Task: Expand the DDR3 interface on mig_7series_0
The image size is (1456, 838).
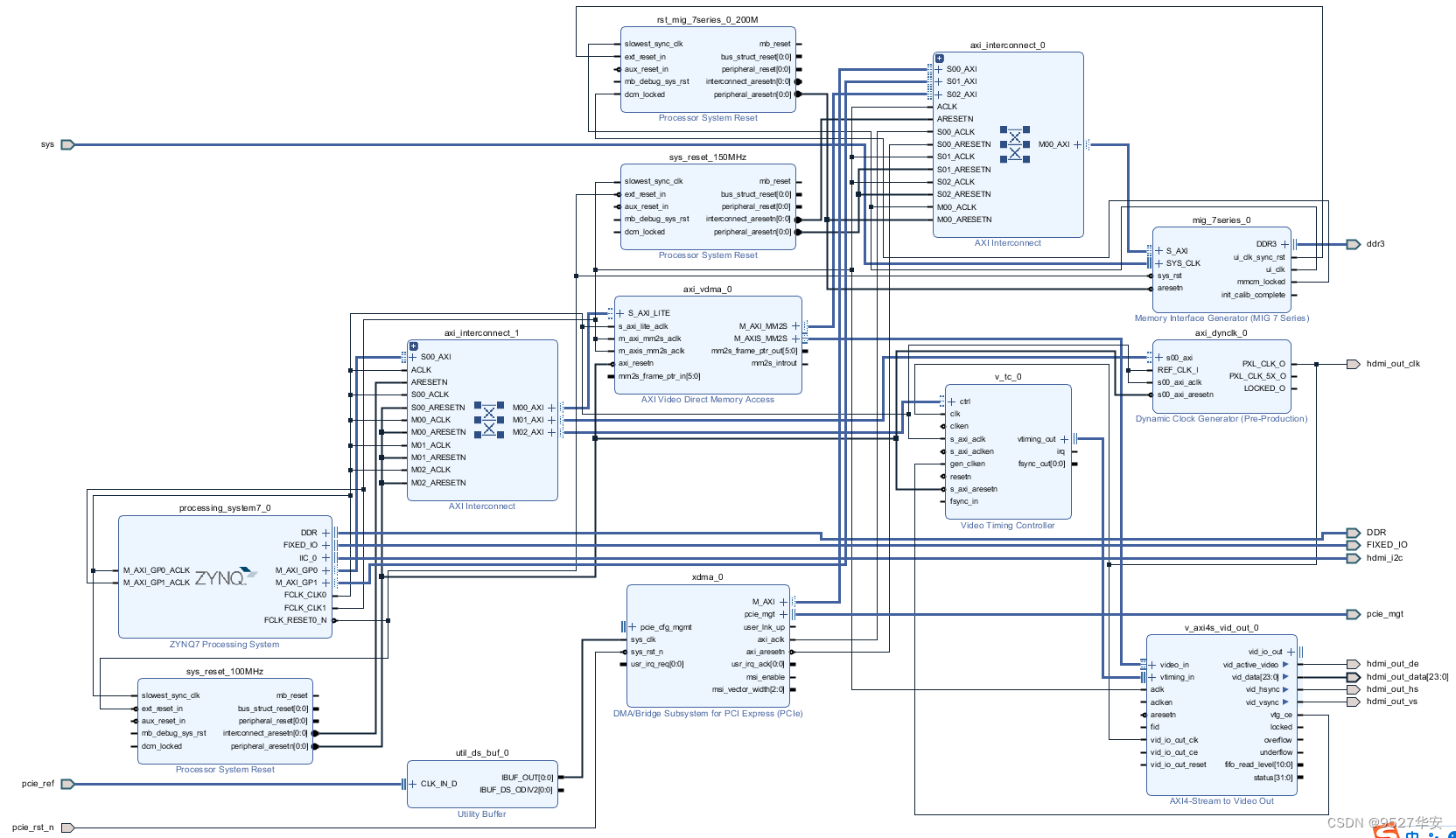Action: 1284,244
